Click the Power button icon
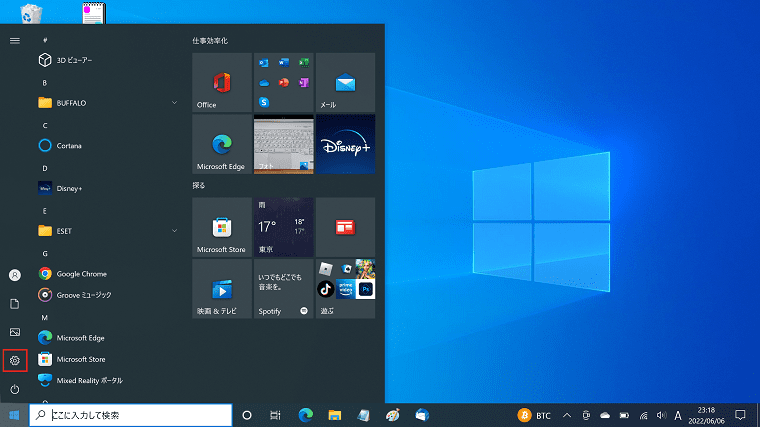760x427 pixels. tap(15, 389)
